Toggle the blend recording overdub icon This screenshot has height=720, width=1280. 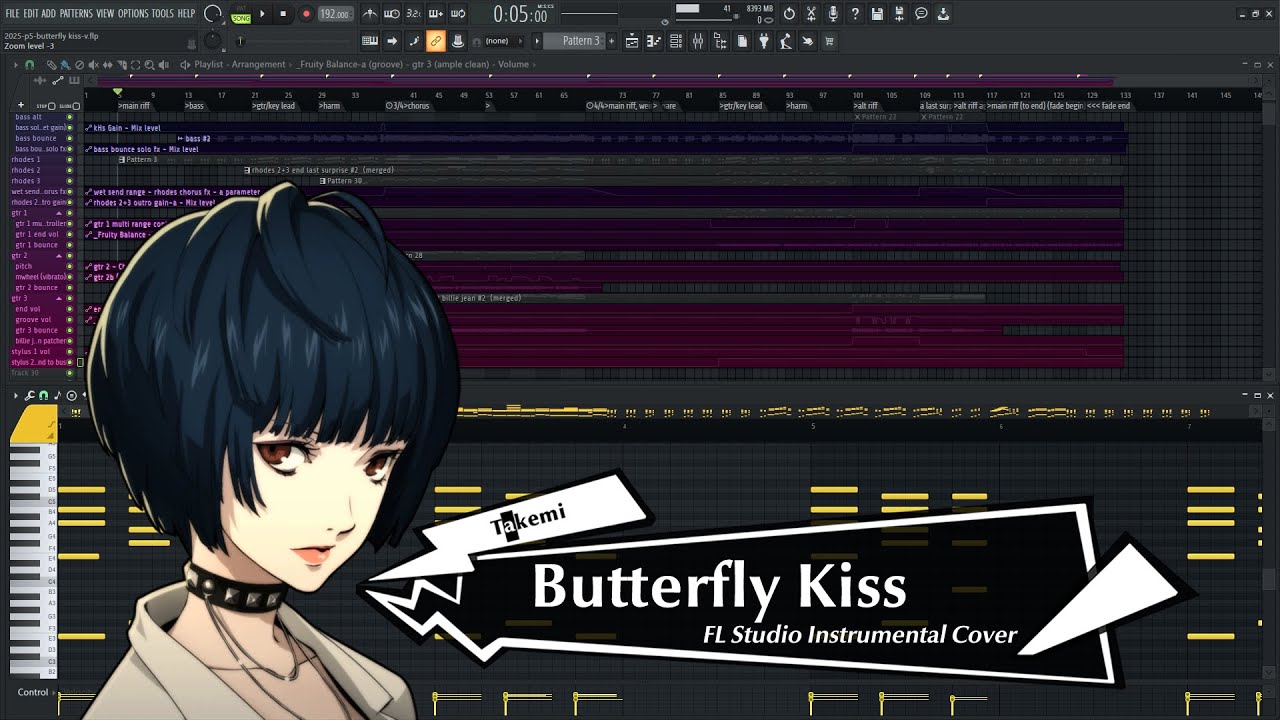(x=436, y=14)
